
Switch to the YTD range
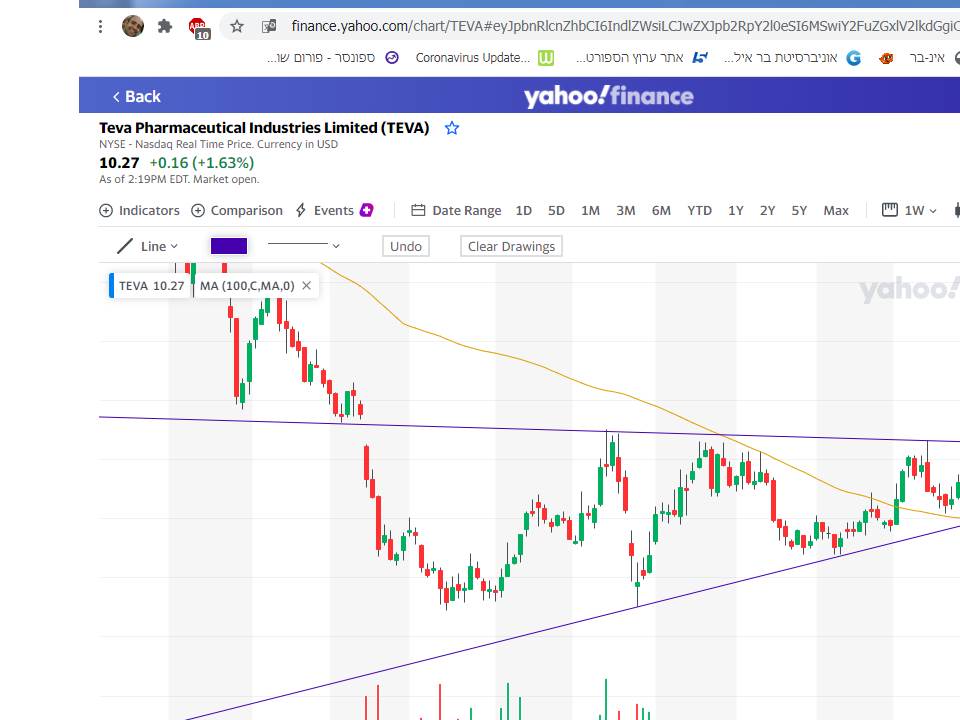pyautogui.click(x=699, y=210)
